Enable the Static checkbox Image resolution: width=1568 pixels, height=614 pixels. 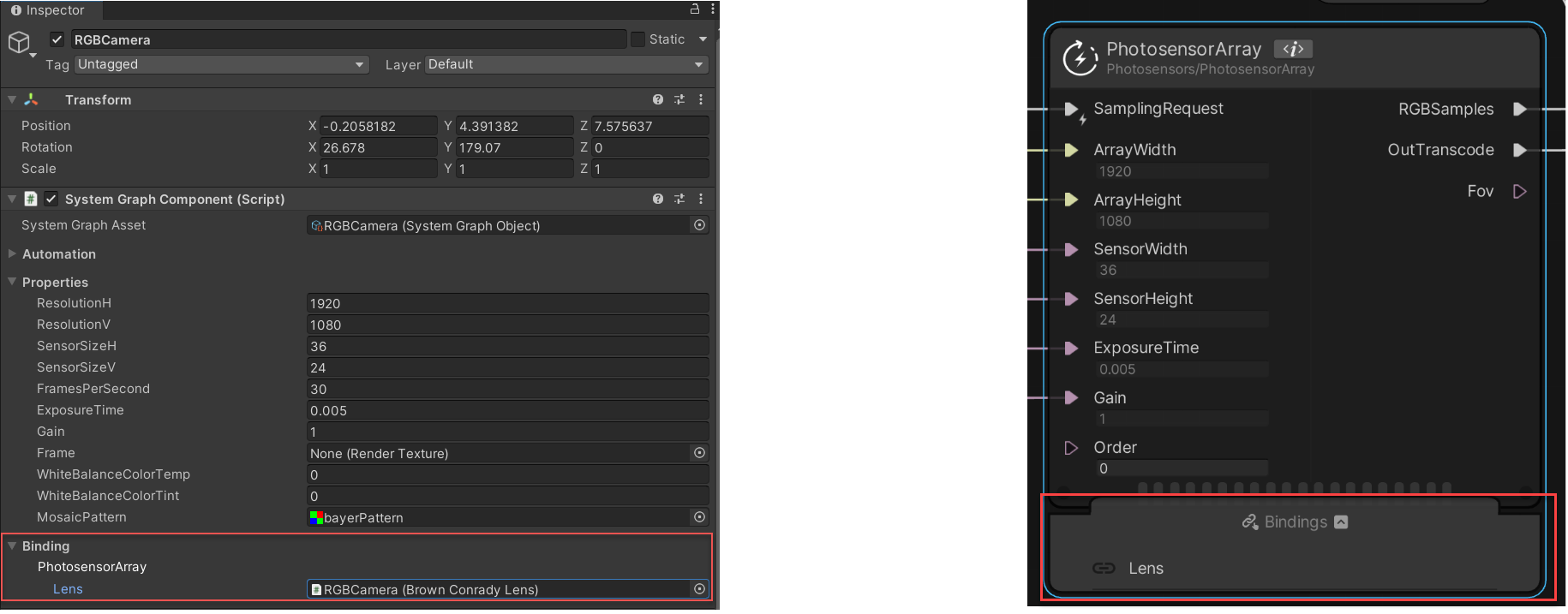pos(637,39)
